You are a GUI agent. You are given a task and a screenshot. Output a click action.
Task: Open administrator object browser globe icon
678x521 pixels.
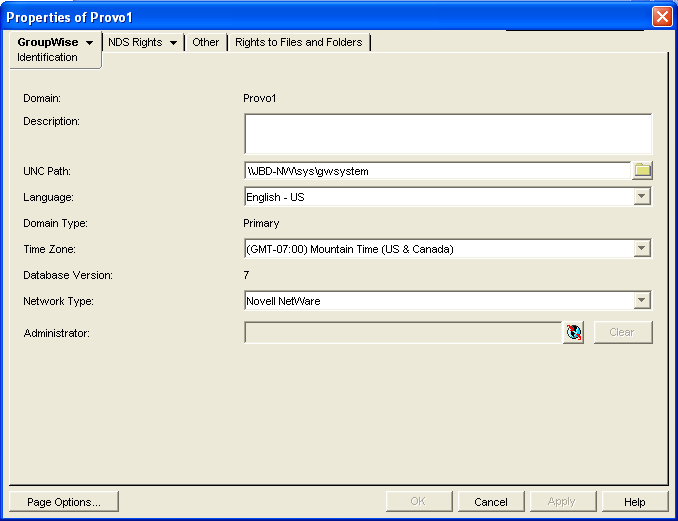pyautogui.click(x=573, y=332)
